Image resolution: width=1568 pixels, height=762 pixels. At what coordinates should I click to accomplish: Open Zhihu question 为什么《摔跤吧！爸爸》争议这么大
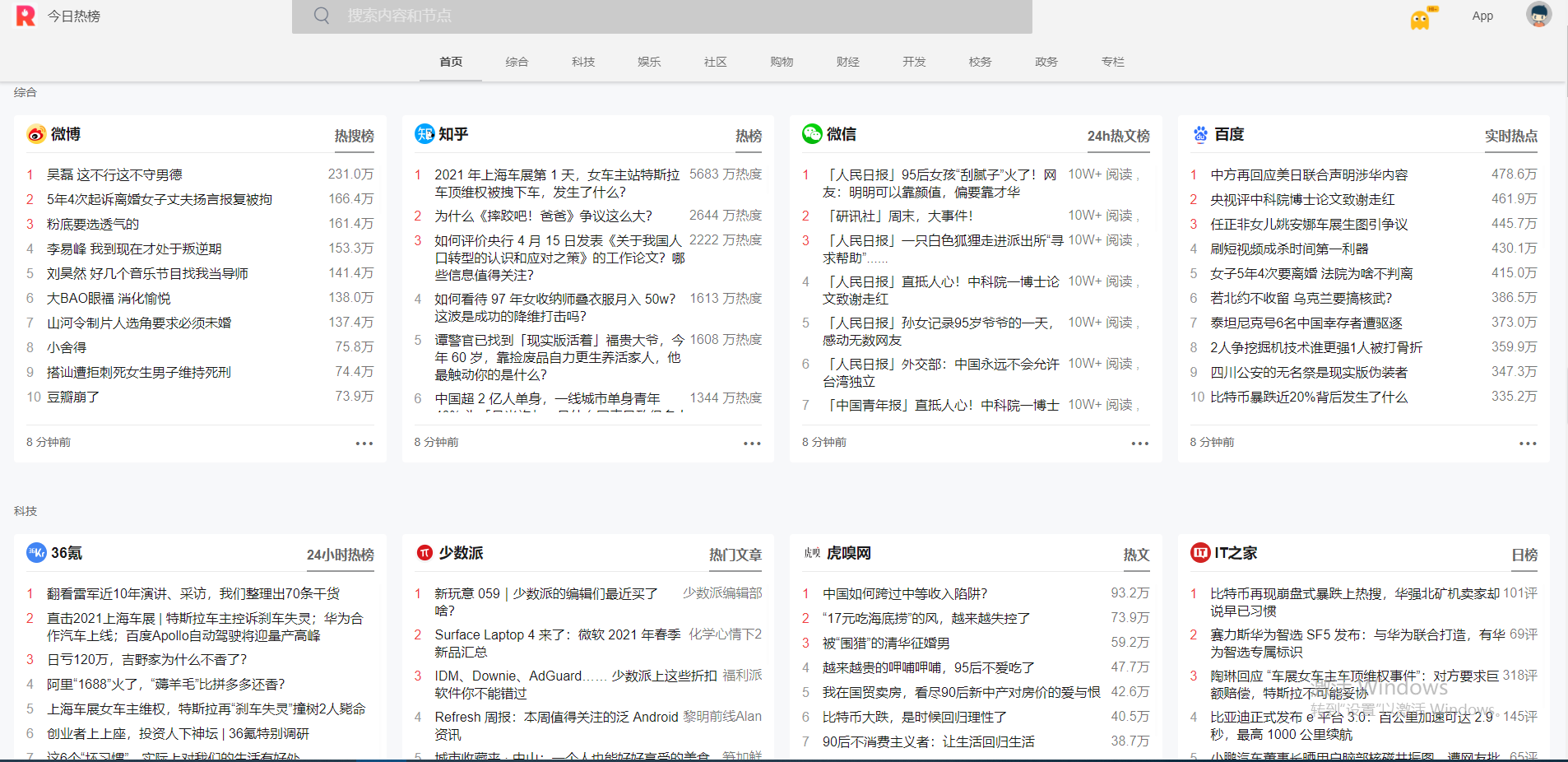click(x=543, y=216)
